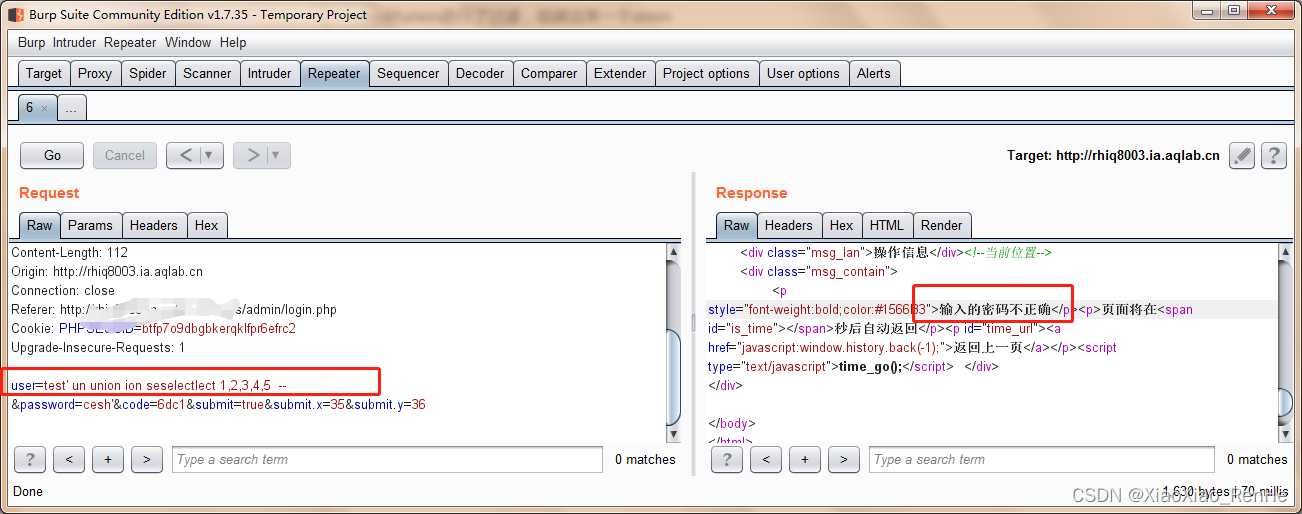Click the Cookie header line
The height and width of the screenshot is (514, 1302).
153,328
